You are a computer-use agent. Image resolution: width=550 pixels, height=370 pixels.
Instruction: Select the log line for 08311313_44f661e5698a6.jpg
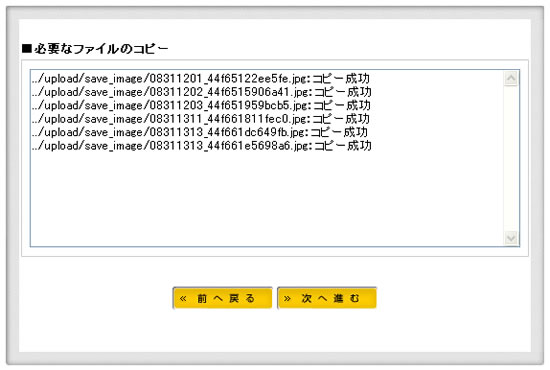pyautogui.click(x=202, y=146)
